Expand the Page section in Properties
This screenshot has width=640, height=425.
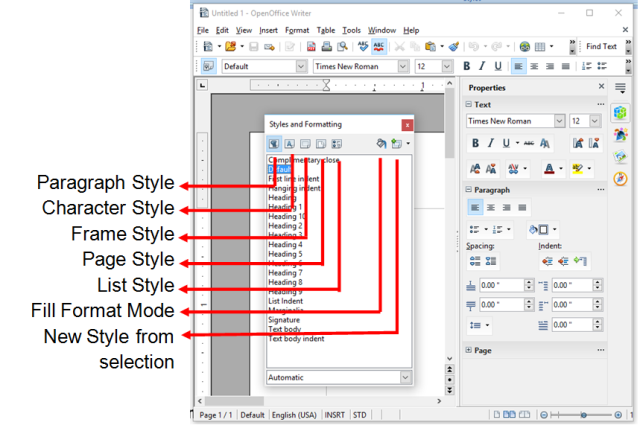(x=469, y=350)
